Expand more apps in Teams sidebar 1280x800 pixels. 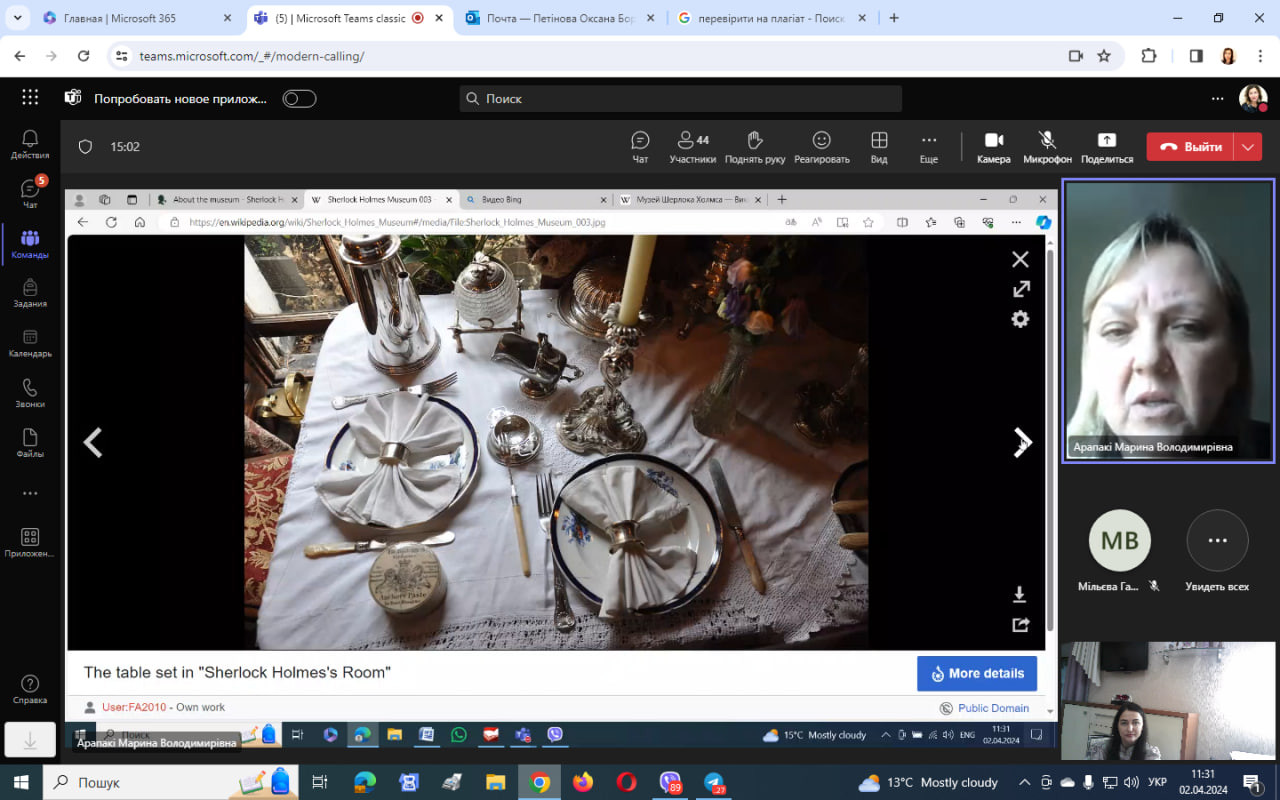30,493
